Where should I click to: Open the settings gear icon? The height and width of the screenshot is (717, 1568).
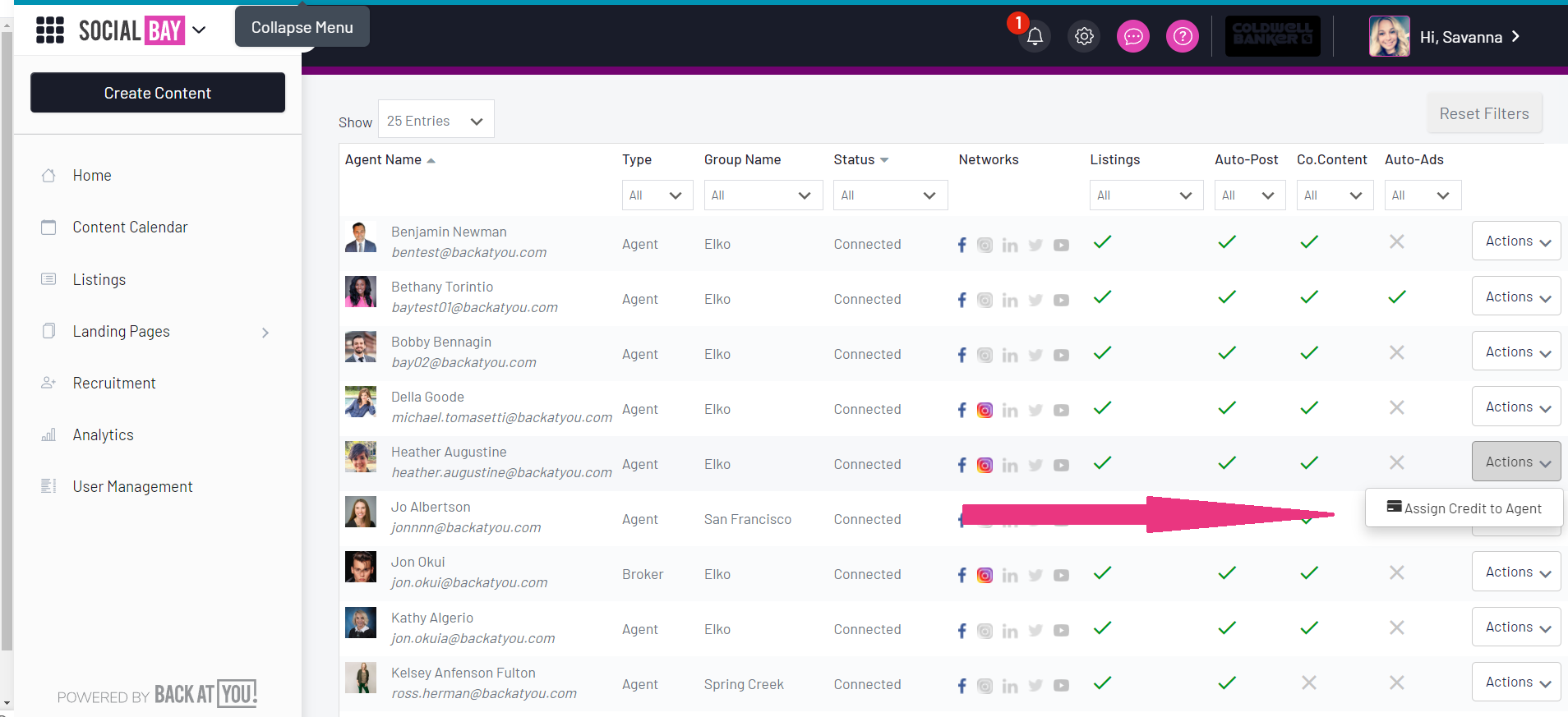[x=1084, y=37]
